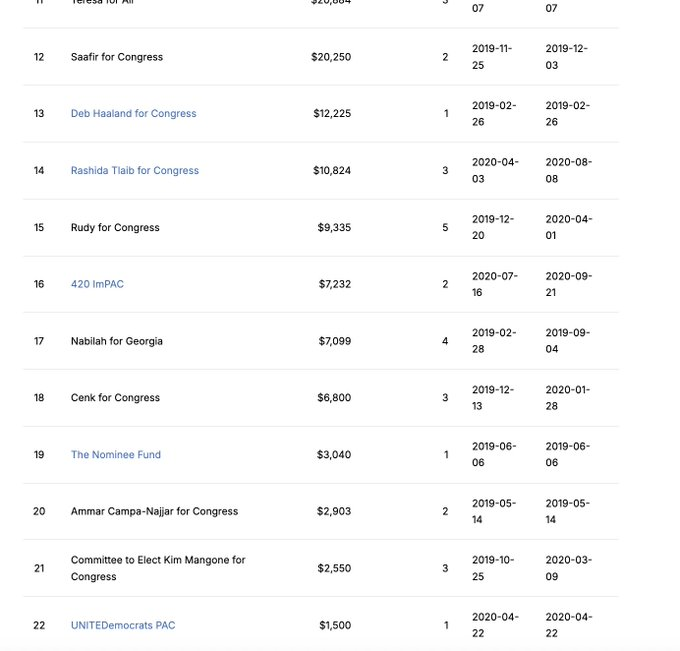Click last date 2020-01-28
Screen dimensions: 680x651
(568, 398)
